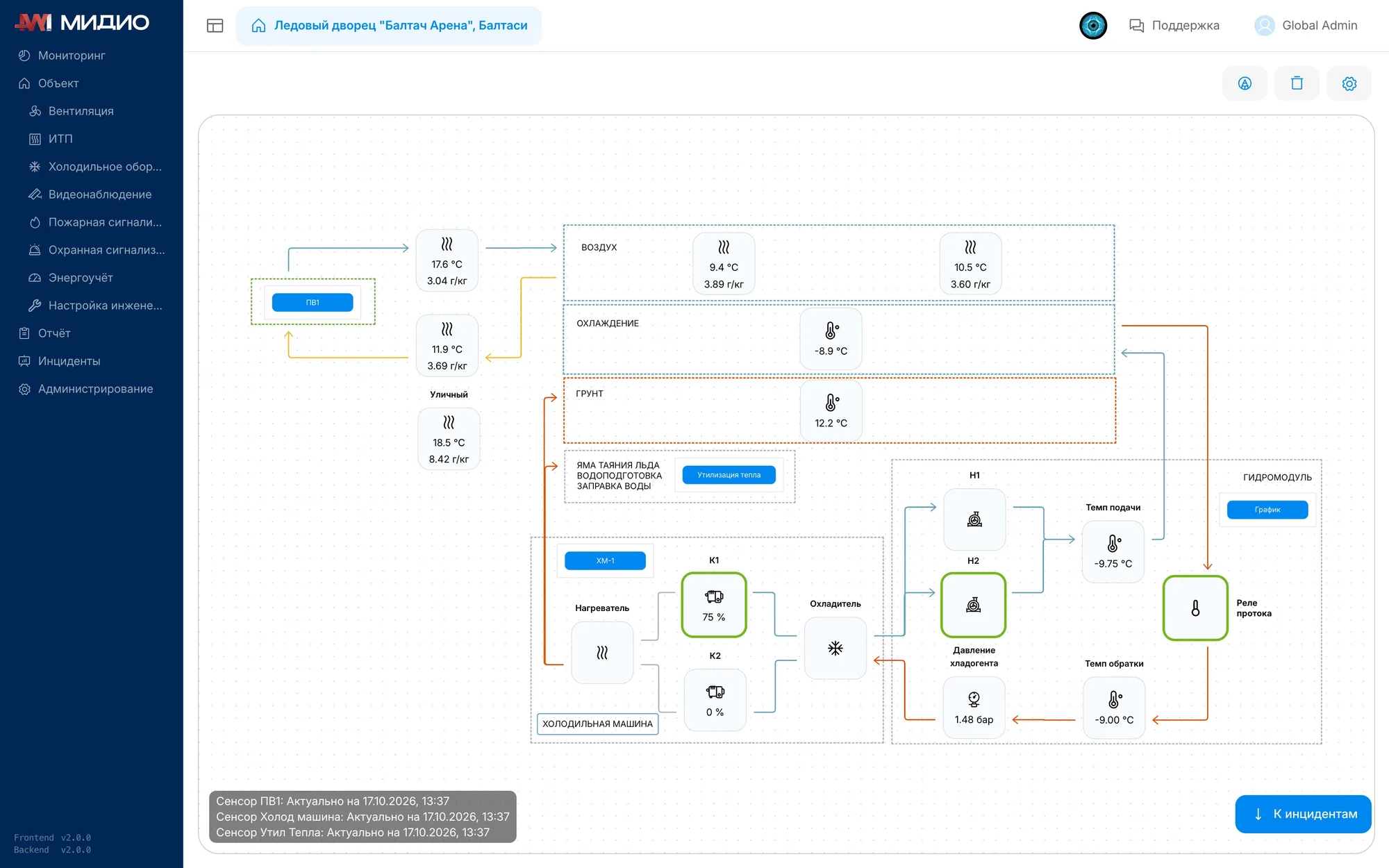1389x868 pixels.
Task: Click the Охладитель snowflake node
Action: tap(835, 648)
